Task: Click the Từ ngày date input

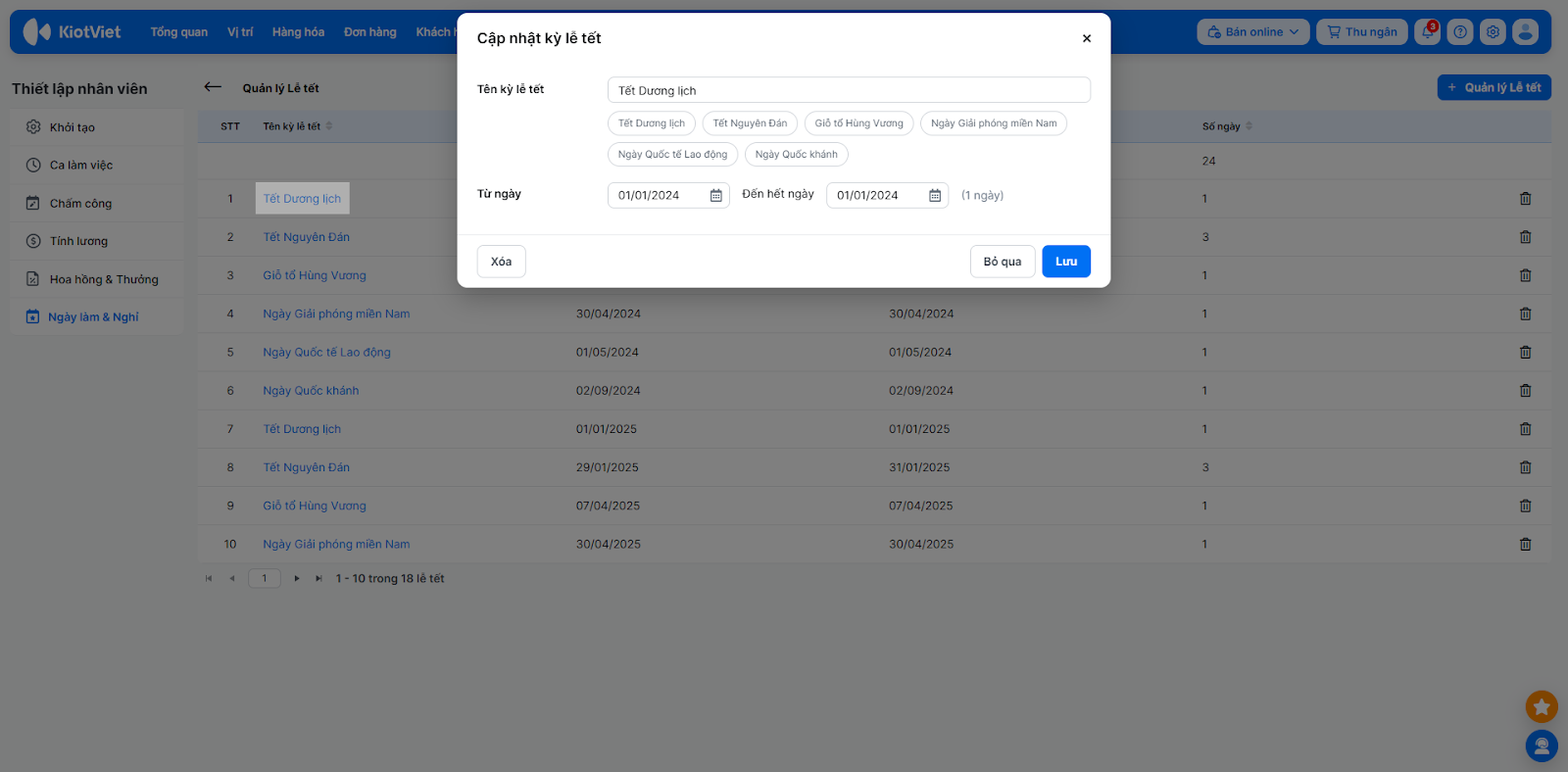Action: tap(668, 196)
